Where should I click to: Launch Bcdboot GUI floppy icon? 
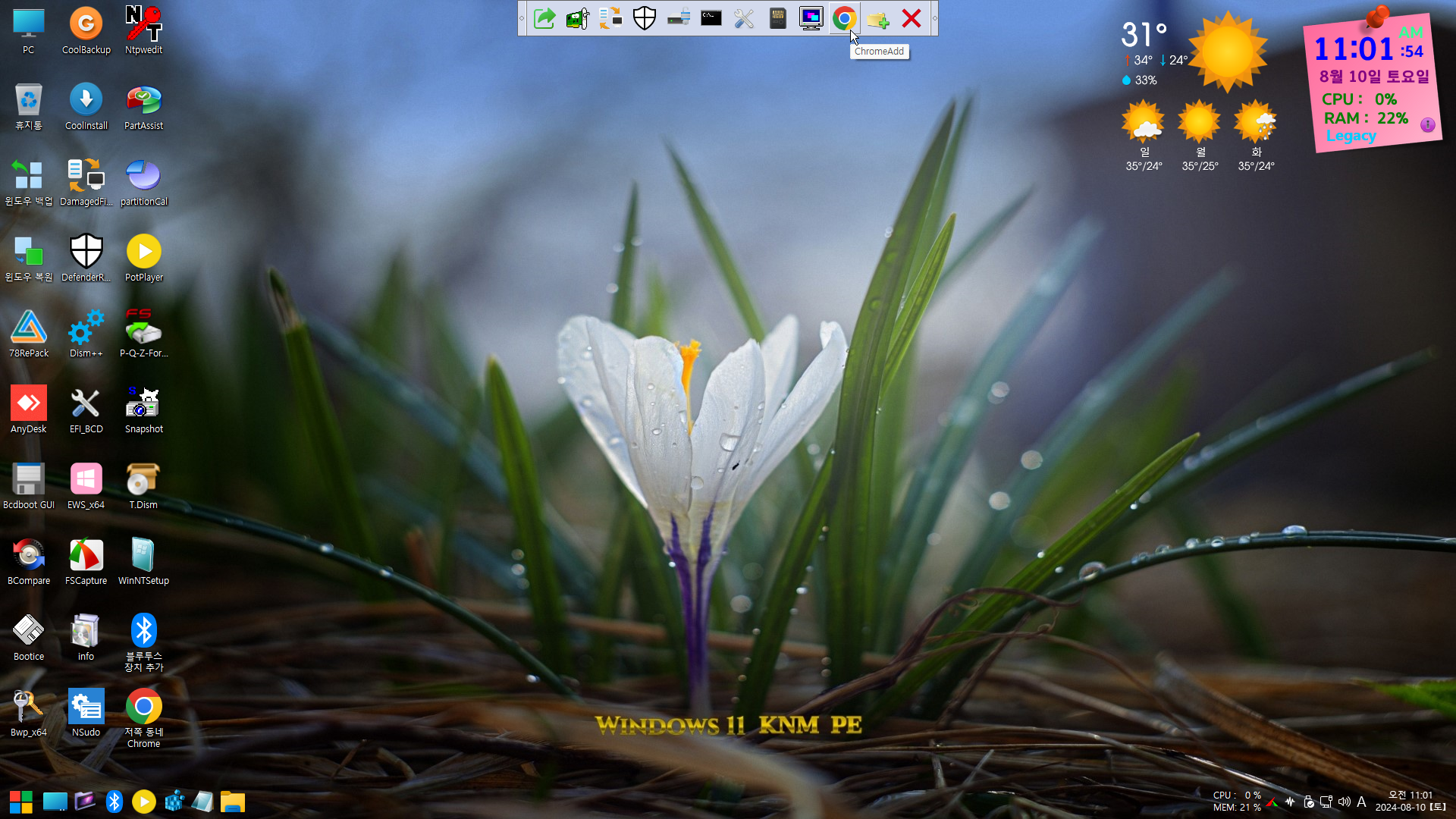(29, 485)
